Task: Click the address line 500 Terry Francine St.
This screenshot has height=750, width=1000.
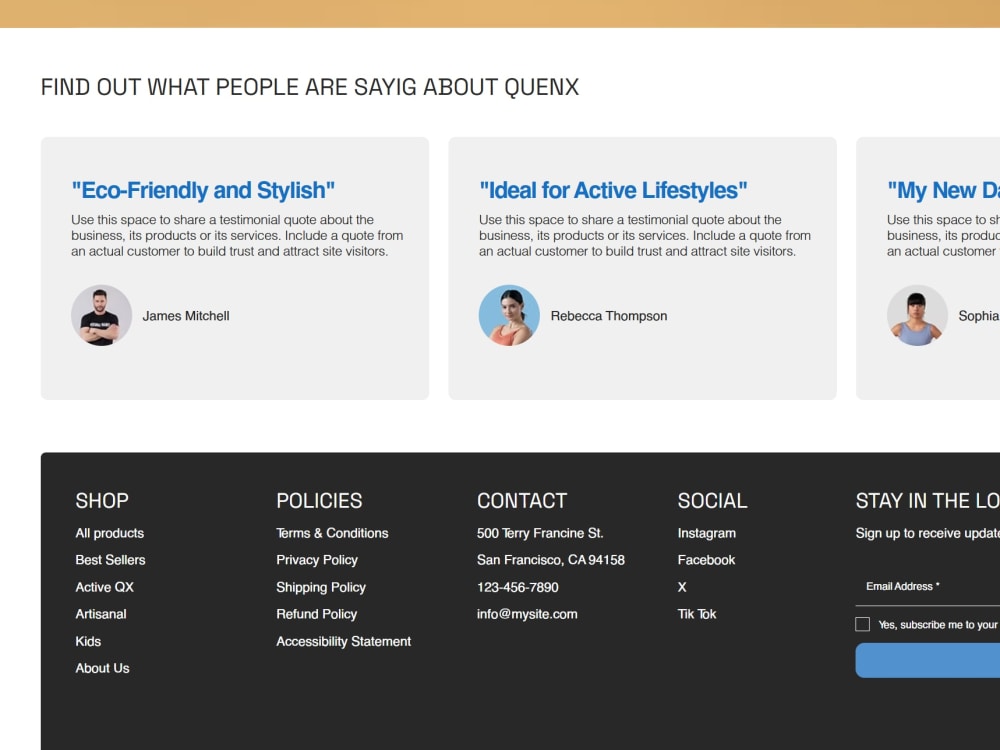Action: pos(540,533)
